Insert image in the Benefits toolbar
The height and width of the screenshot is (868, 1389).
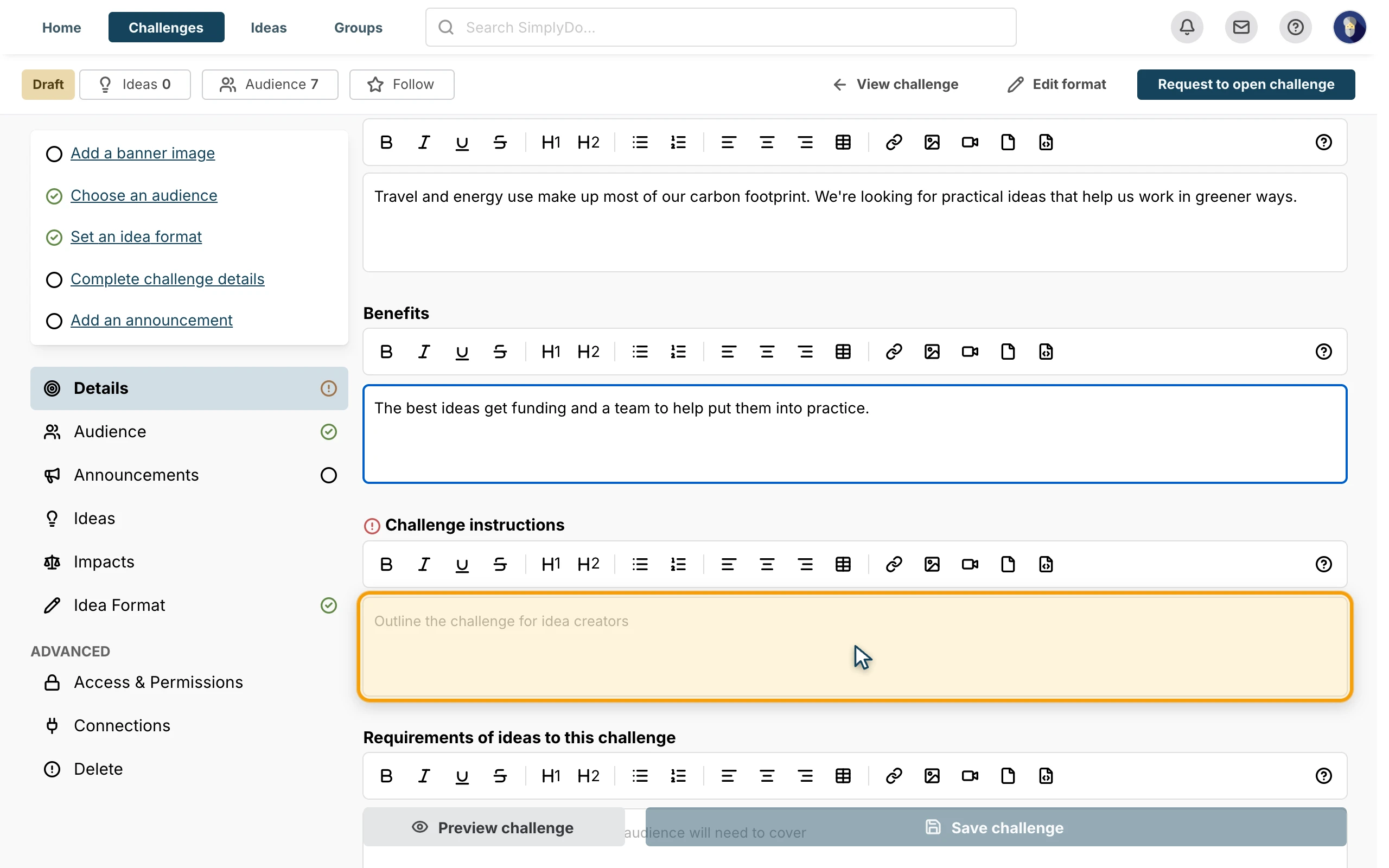pos(932,352)
